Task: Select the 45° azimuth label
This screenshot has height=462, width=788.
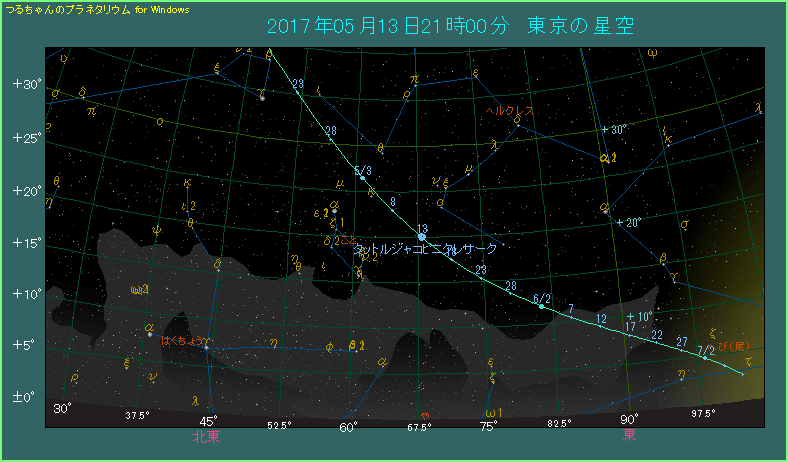Action: pos(208,421)
